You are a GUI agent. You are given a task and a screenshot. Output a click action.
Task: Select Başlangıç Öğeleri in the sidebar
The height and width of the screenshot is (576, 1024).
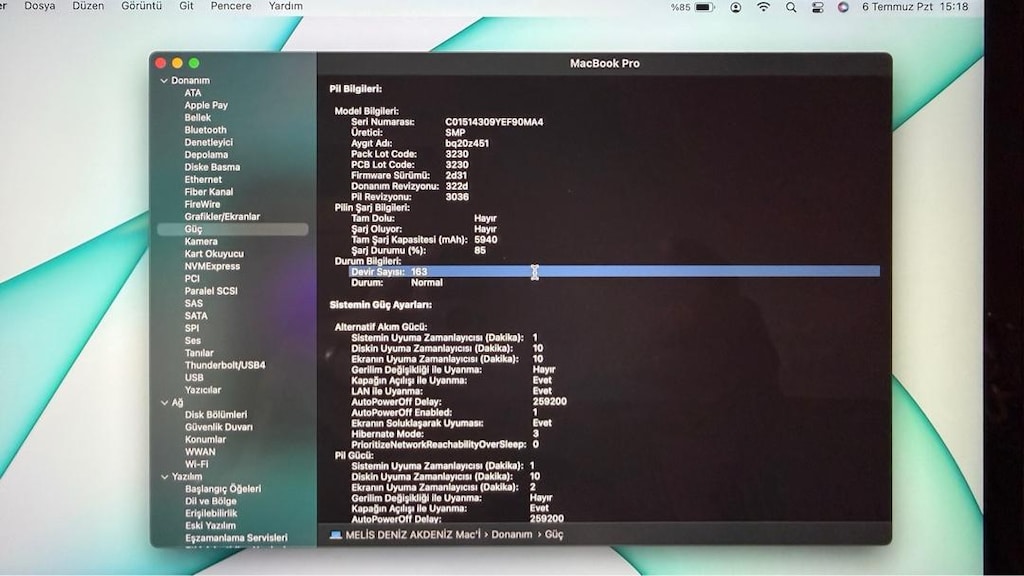[223, 489]
